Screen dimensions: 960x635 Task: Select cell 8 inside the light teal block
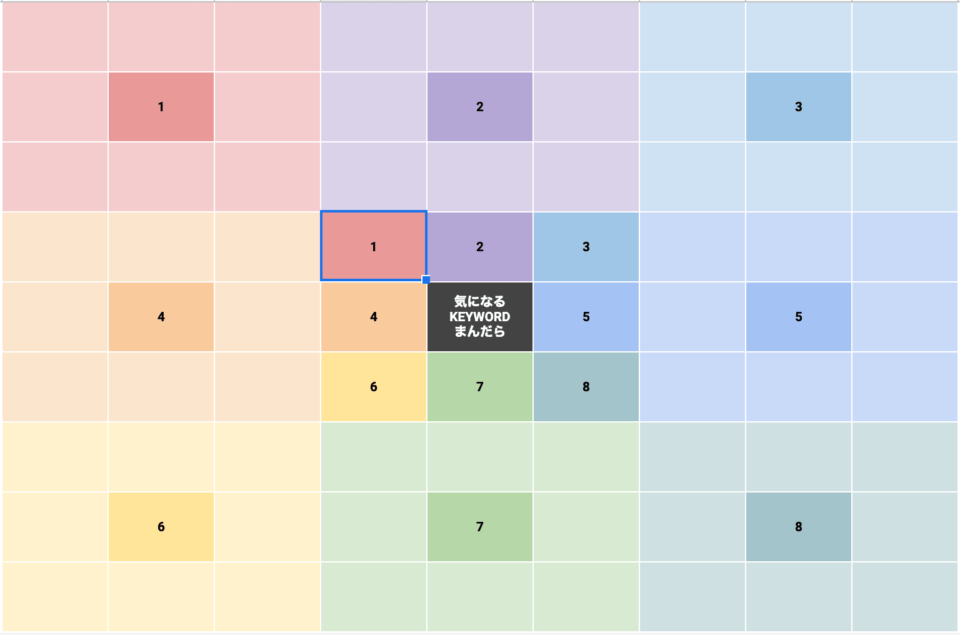pyautogui.click(x=798, y=527)
